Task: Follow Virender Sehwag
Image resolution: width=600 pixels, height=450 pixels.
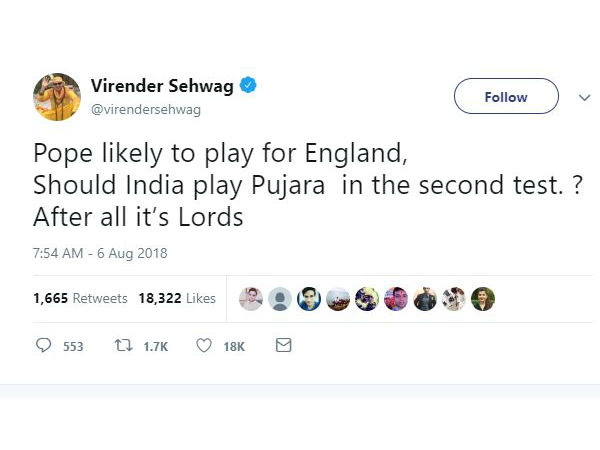Action: coord(505,97)
